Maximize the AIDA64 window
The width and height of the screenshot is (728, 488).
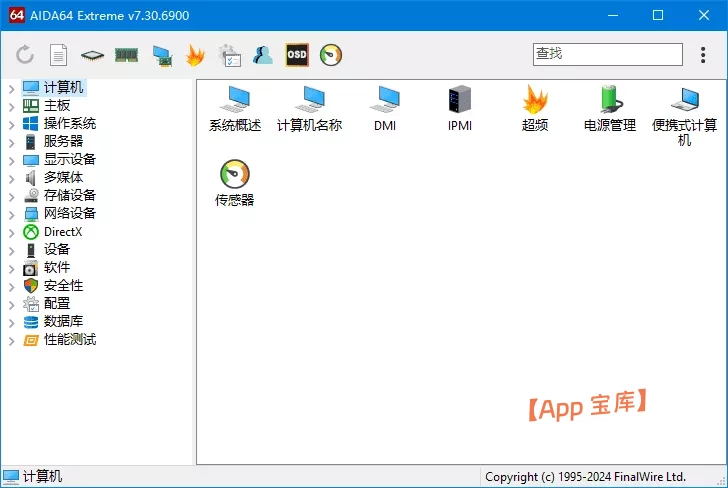658,15
